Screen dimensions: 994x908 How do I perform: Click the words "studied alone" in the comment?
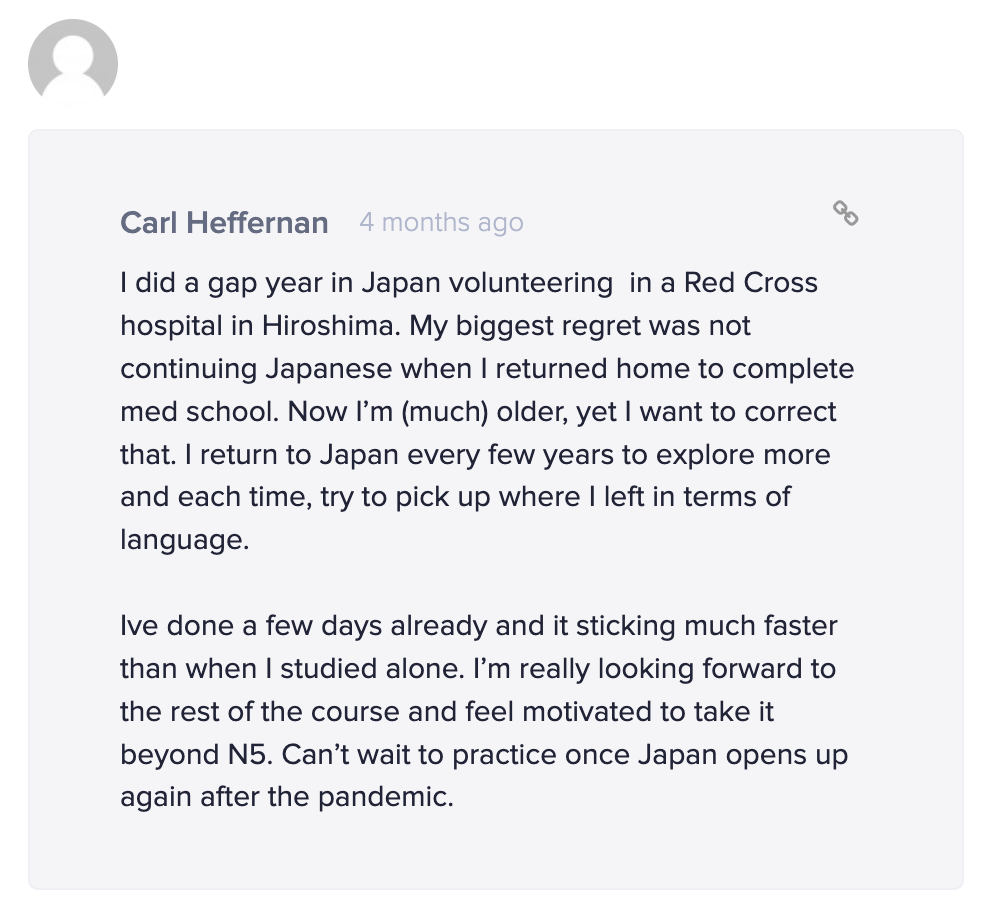[373, 669]
